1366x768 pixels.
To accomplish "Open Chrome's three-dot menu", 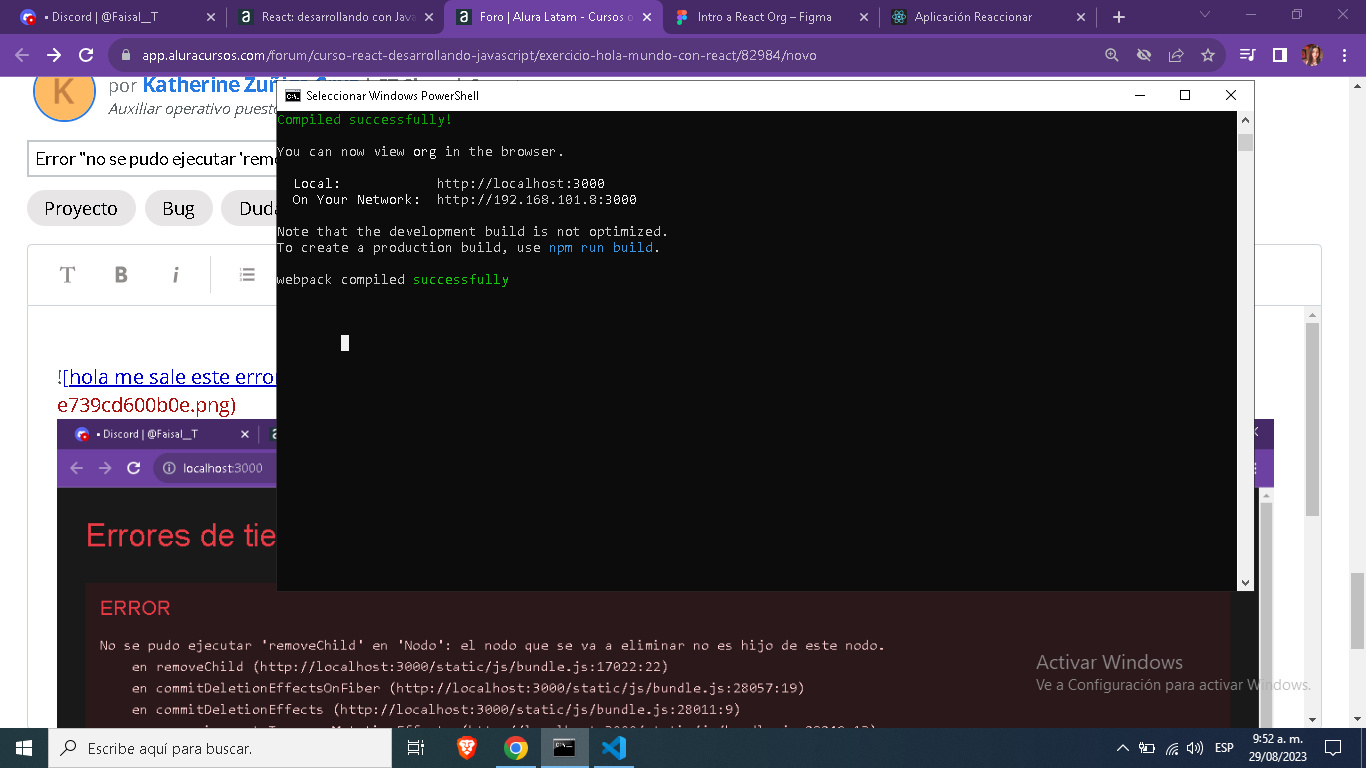I will pyautogui.click(x=1344, y=55).
